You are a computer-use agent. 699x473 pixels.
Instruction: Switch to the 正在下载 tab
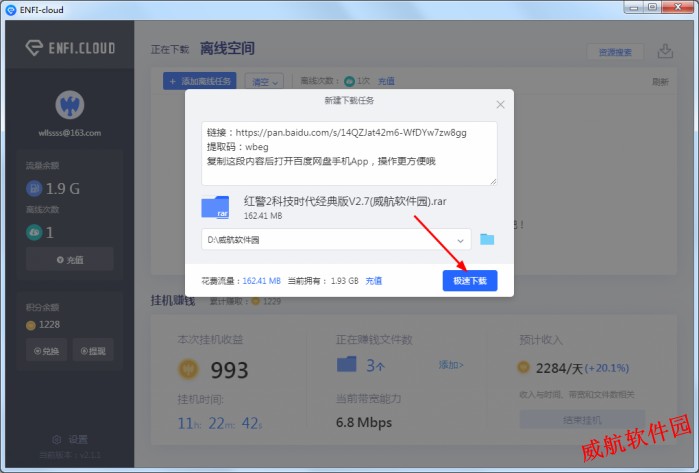pyautogui.click(x=170, y=49)
